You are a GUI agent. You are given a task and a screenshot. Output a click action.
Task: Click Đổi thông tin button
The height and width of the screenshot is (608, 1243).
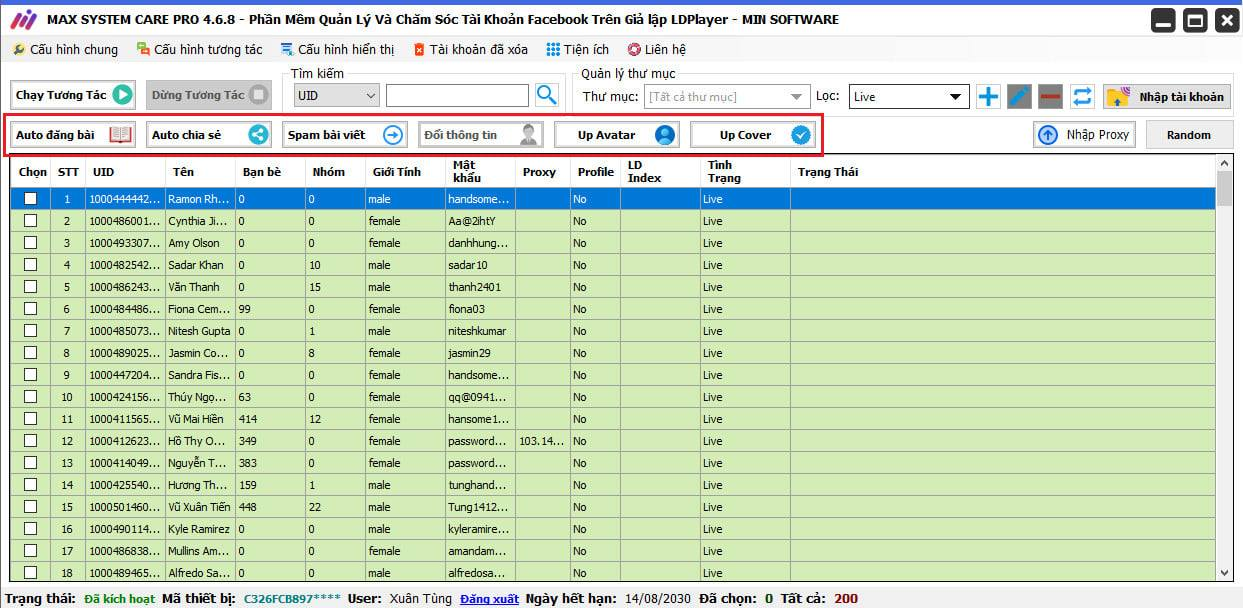click(x=481, y=135)
